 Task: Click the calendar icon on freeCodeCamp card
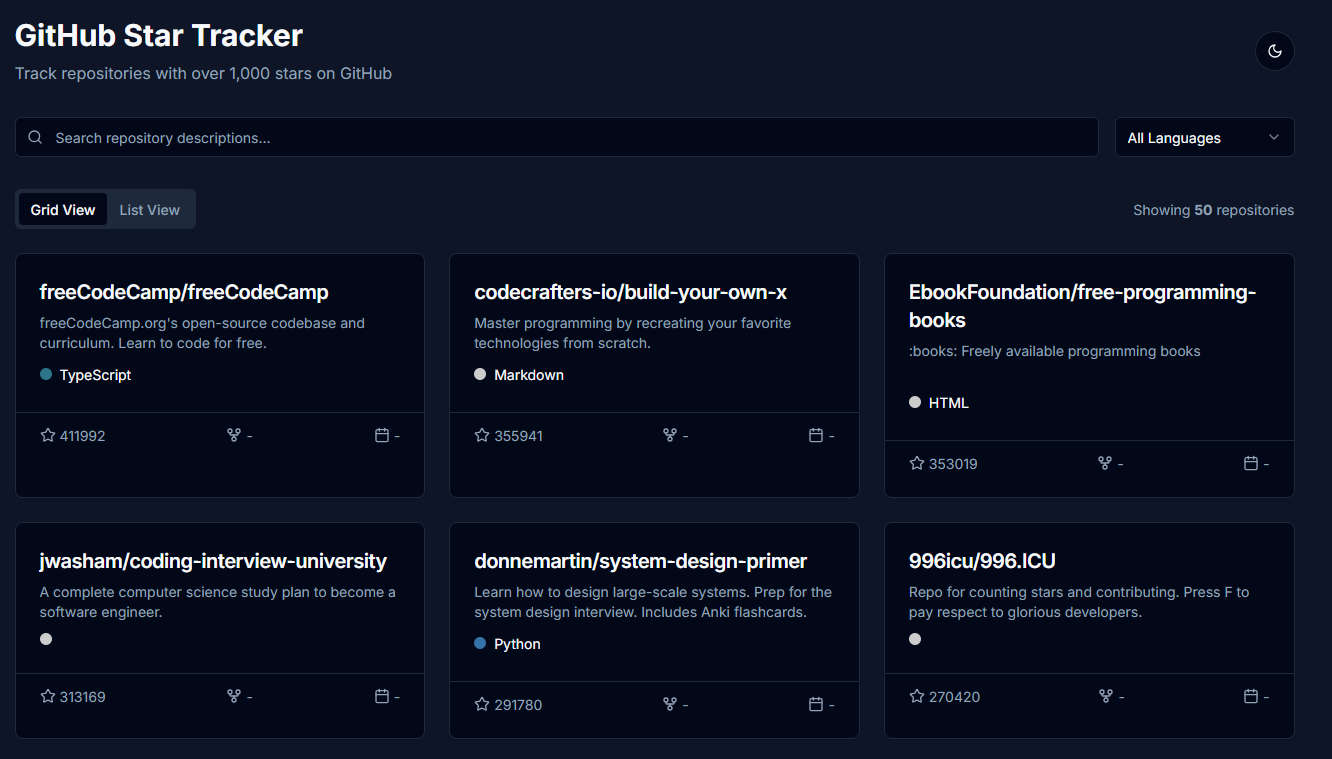tap(381, 435)
